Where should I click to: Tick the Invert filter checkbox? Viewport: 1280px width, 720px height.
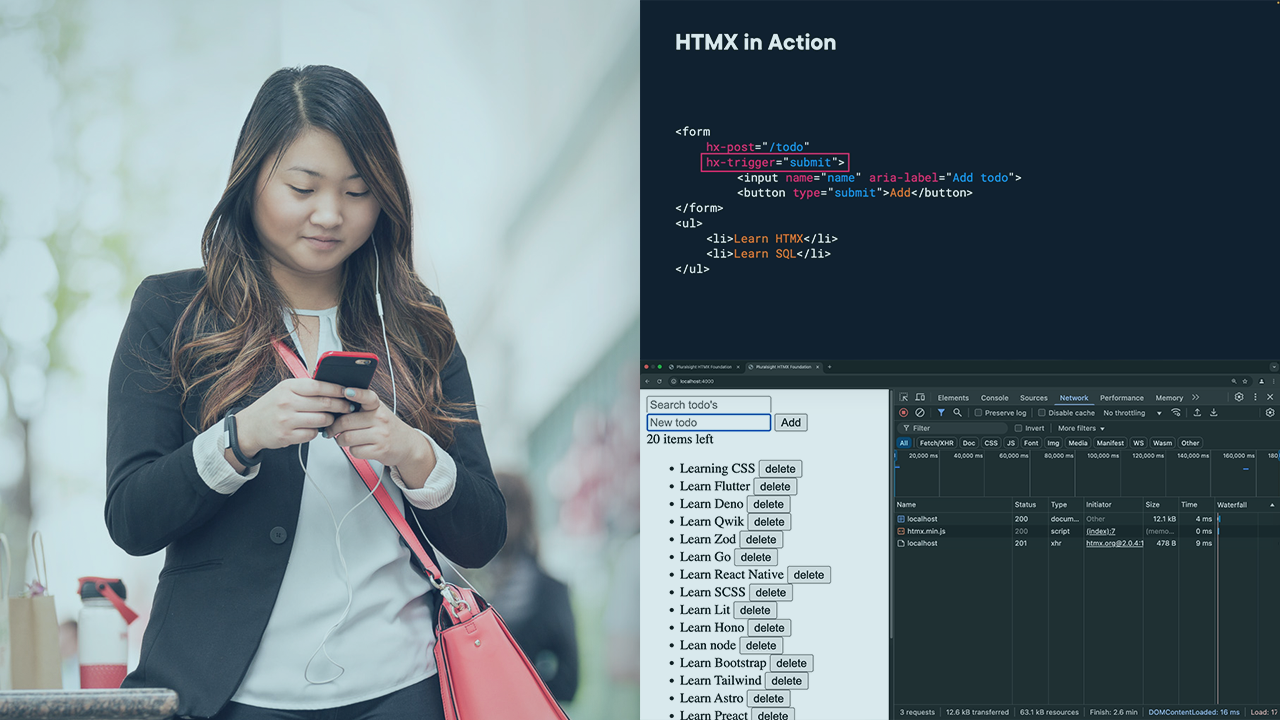tap(1019, 428)
